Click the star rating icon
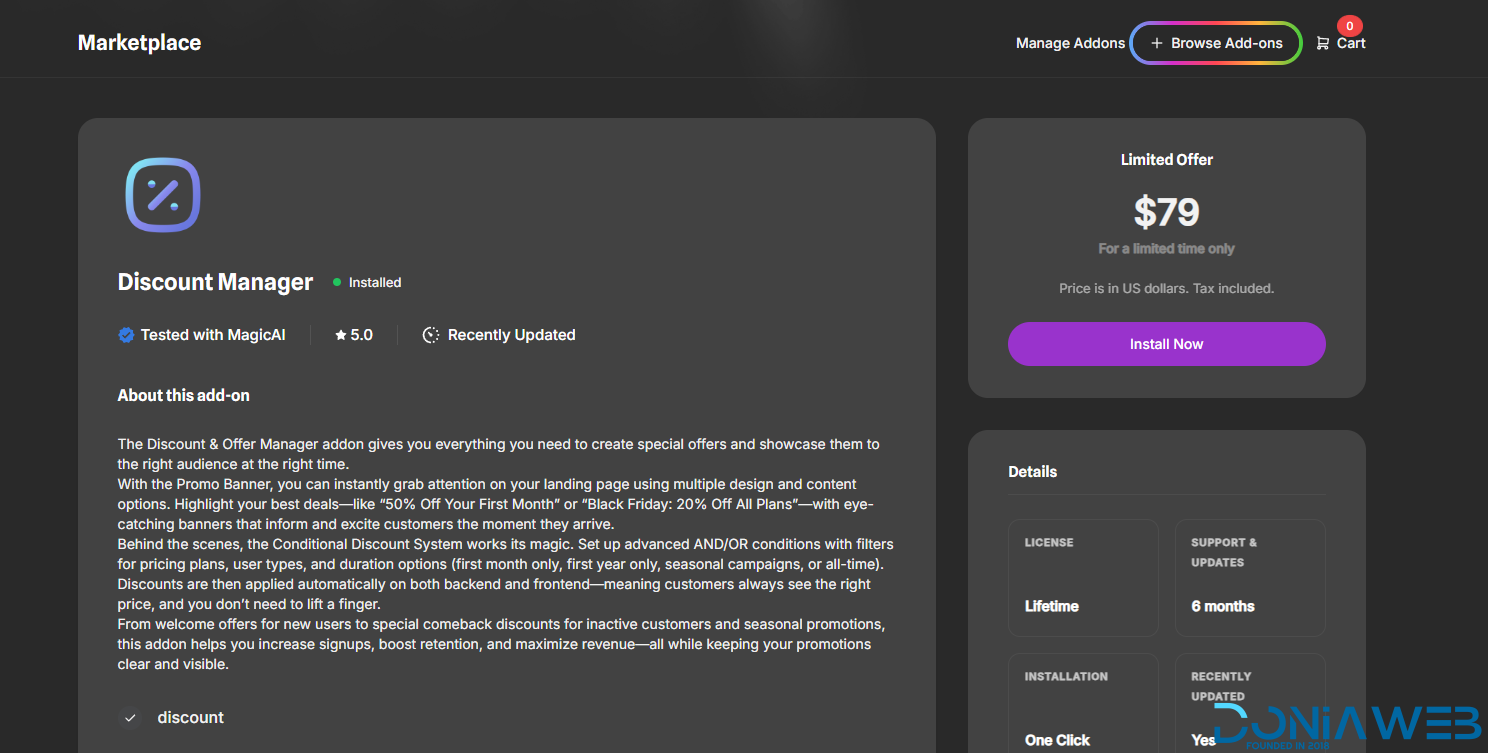The width and height of the screenshot is (1488, 753). tap(340, 335)
